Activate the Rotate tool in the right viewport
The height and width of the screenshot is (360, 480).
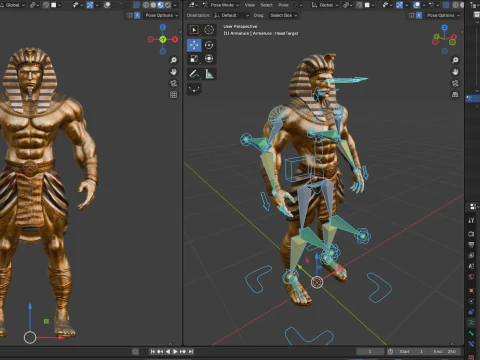(x=209, y=45)
